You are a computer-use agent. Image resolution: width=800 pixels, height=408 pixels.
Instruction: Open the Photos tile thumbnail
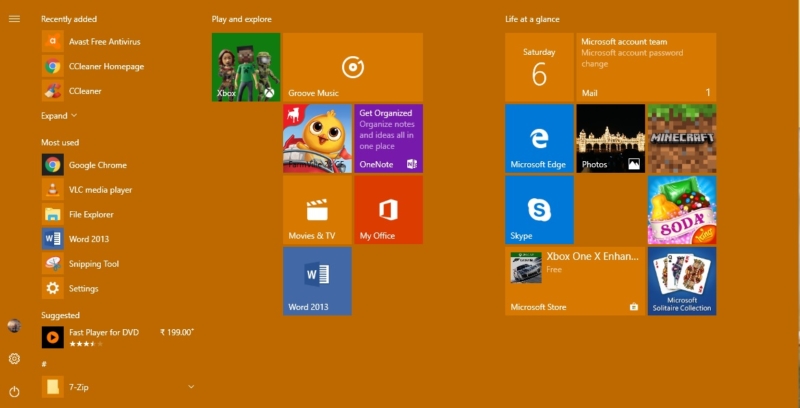610,138
